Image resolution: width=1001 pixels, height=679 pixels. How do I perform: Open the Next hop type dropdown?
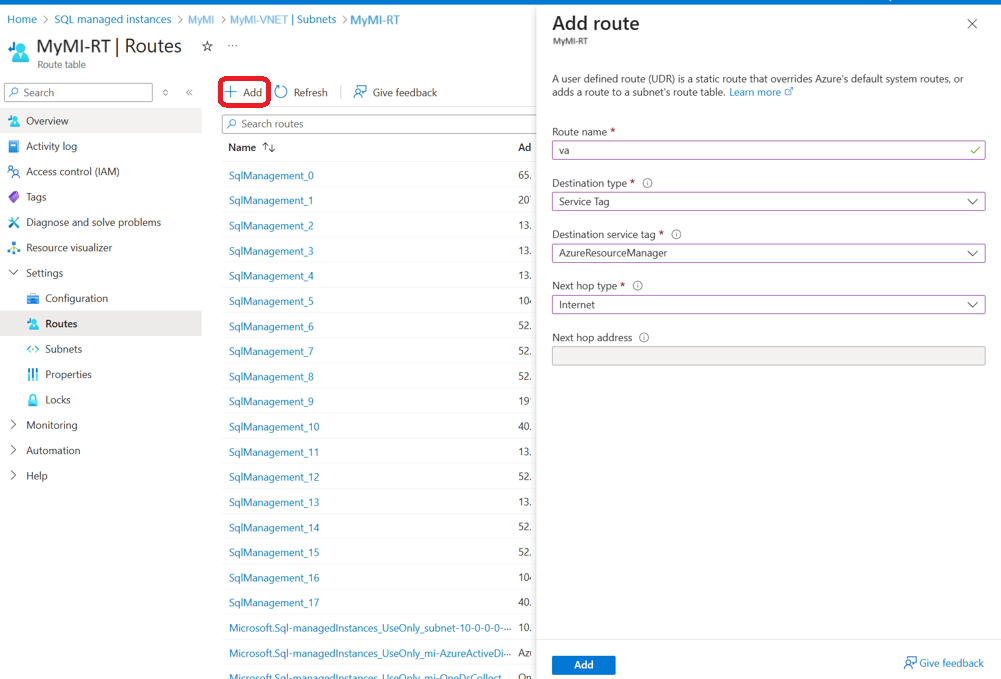click(x=768, y=304)
